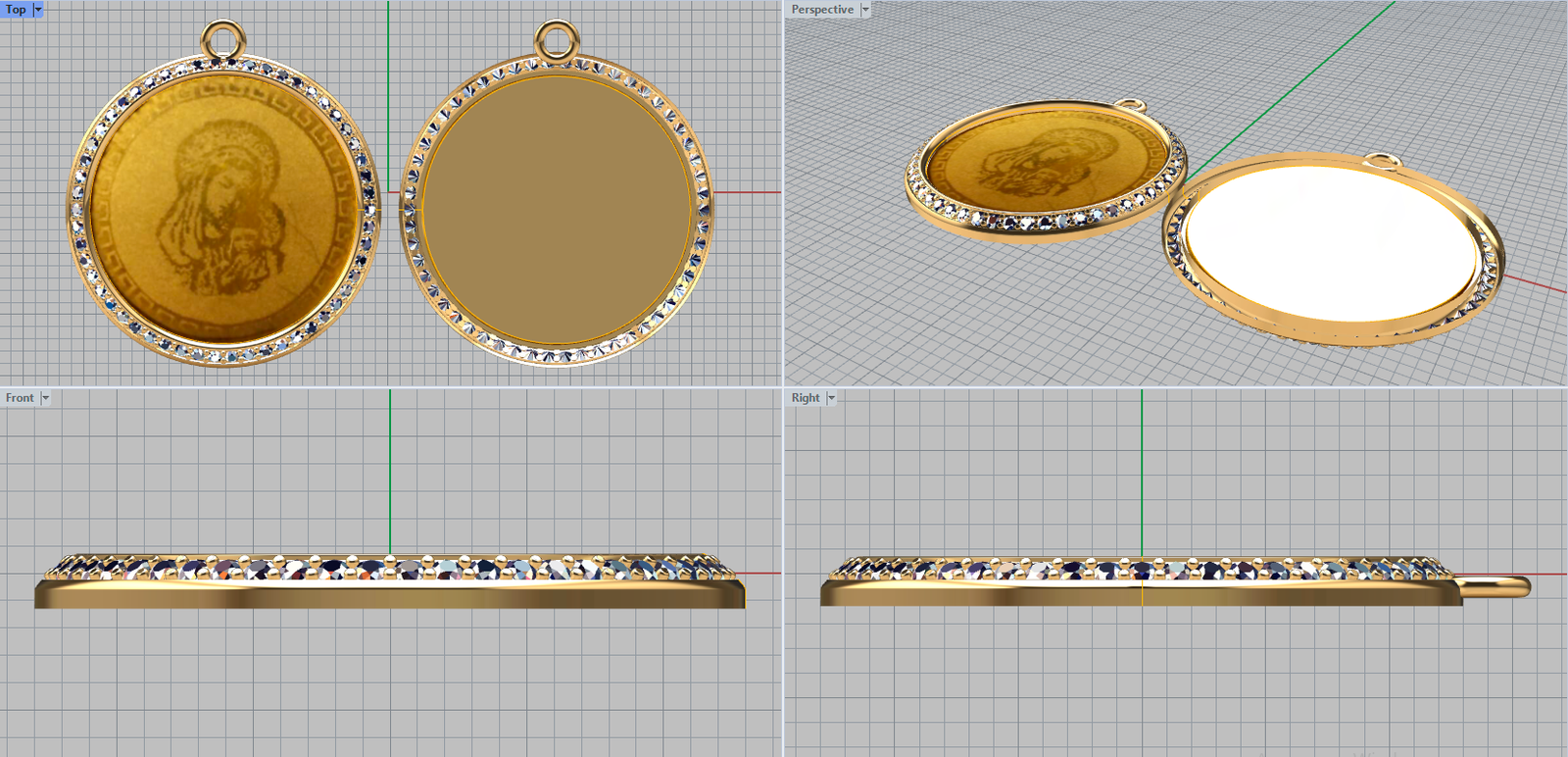Select the white-faced pendant in Perspective view
The width and height of the screenshot is (1568, 757).
point(1328,243)
